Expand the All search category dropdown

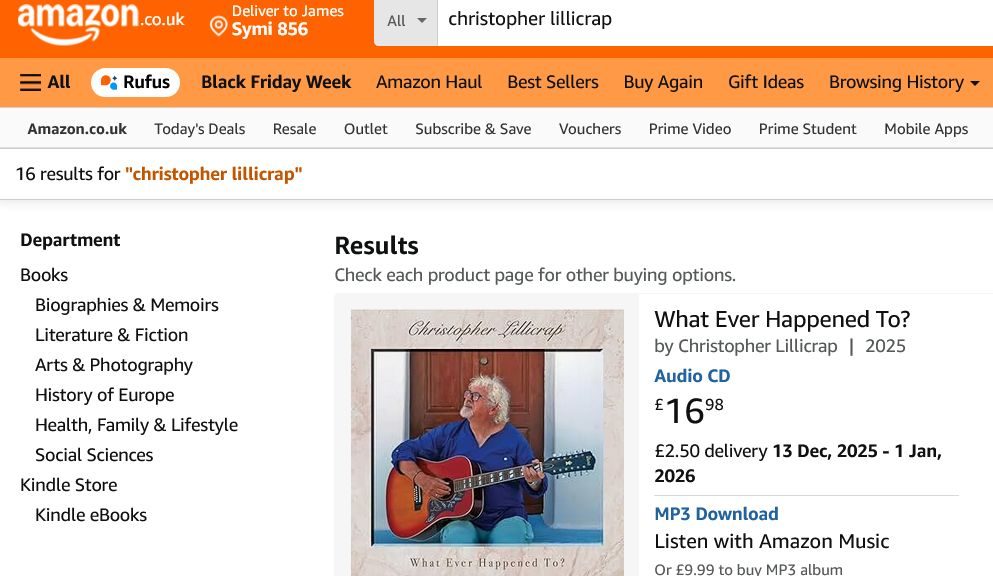pos(406,21)
